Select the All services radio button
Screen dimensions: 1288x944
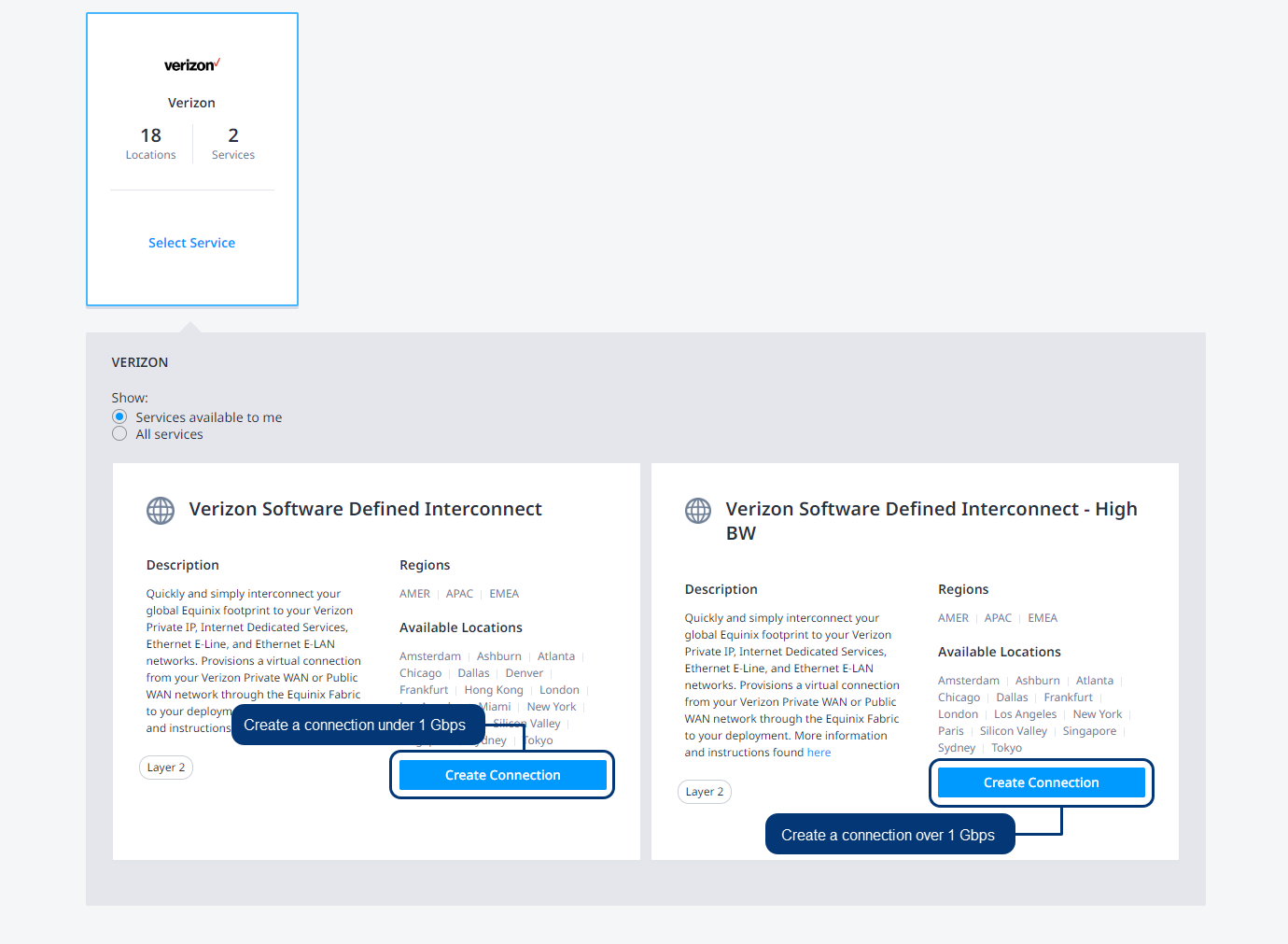[x=119, y=433]
